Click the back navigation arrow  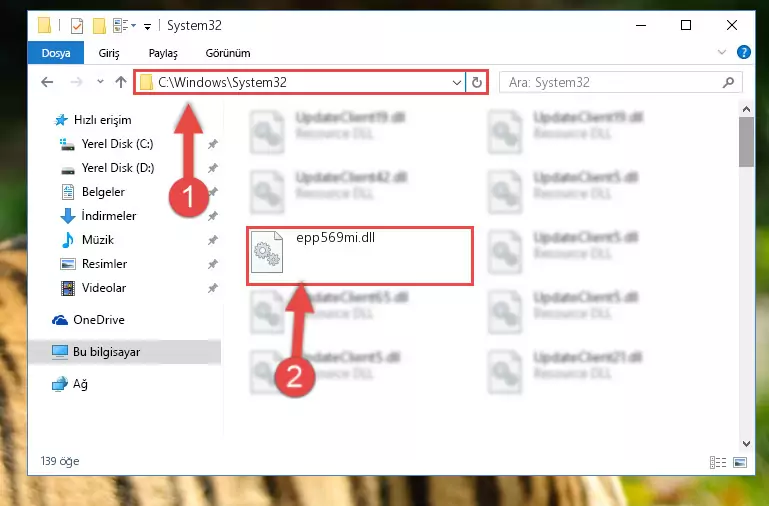pos(47,82)
